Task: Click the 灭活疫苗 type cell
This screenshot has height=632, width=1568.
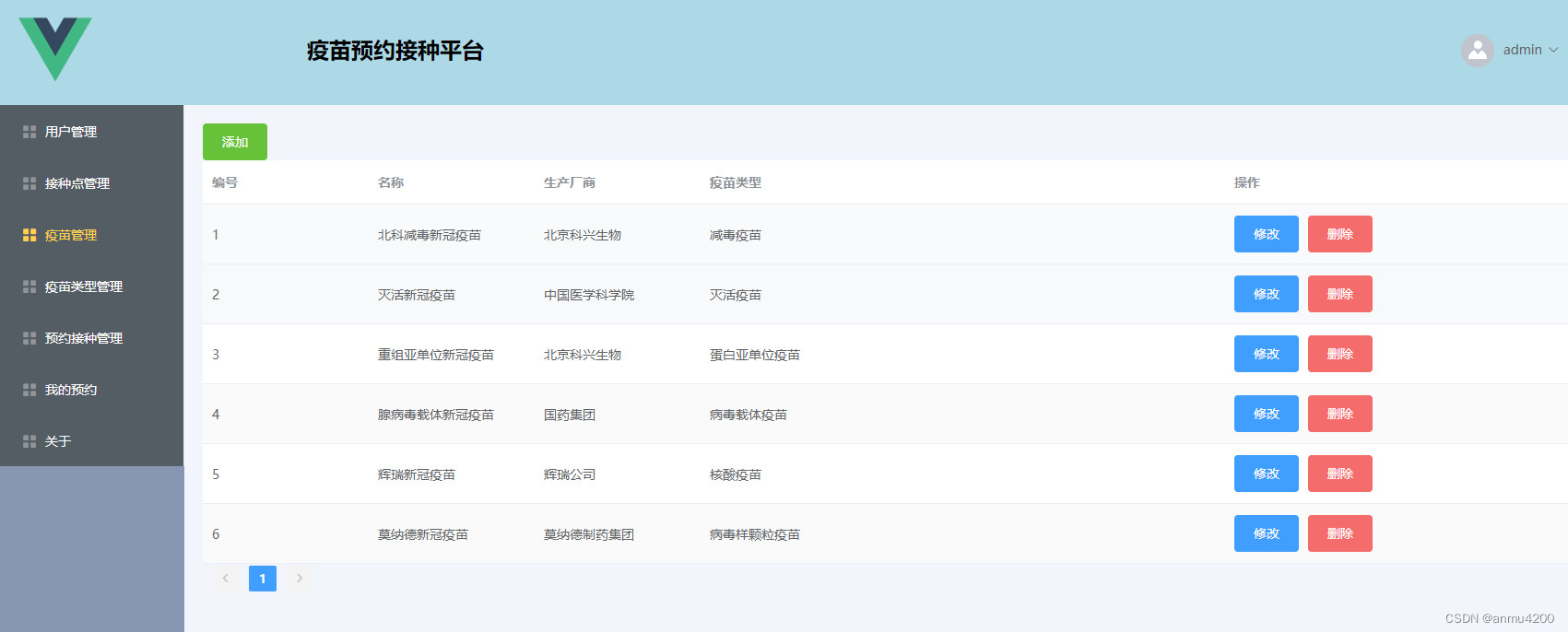Action: coord(736,295)
